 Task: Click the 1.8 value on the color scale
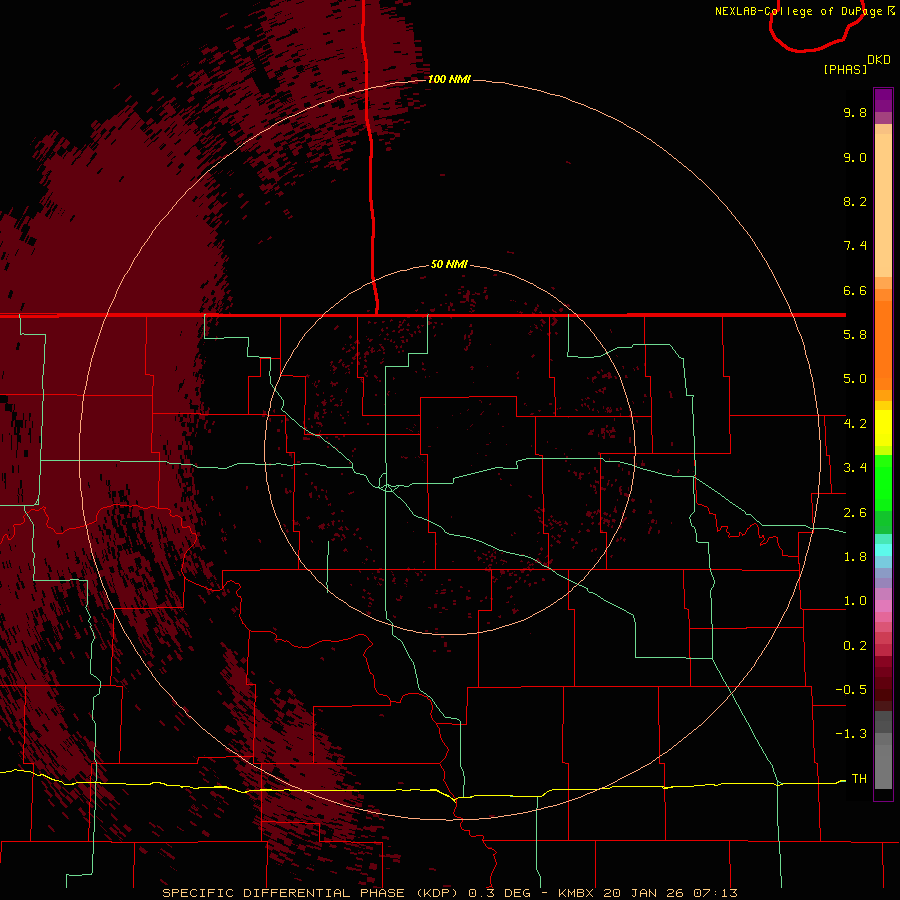coord(855,557)
